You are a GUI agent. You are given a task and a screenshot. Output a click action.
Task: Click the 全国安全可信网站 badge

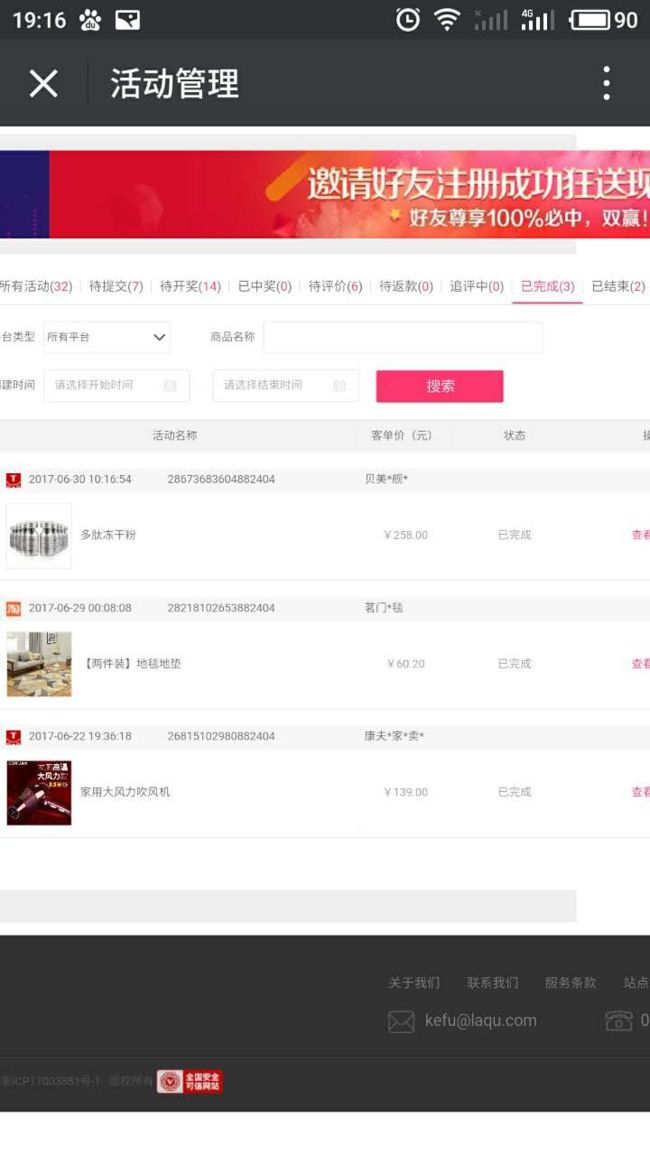pos(189,1082)
